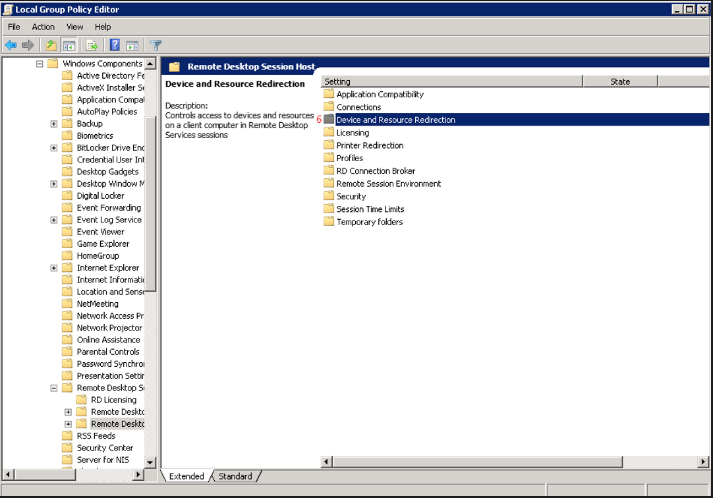Sort list by the Setting column header

[x=452, y=81]
